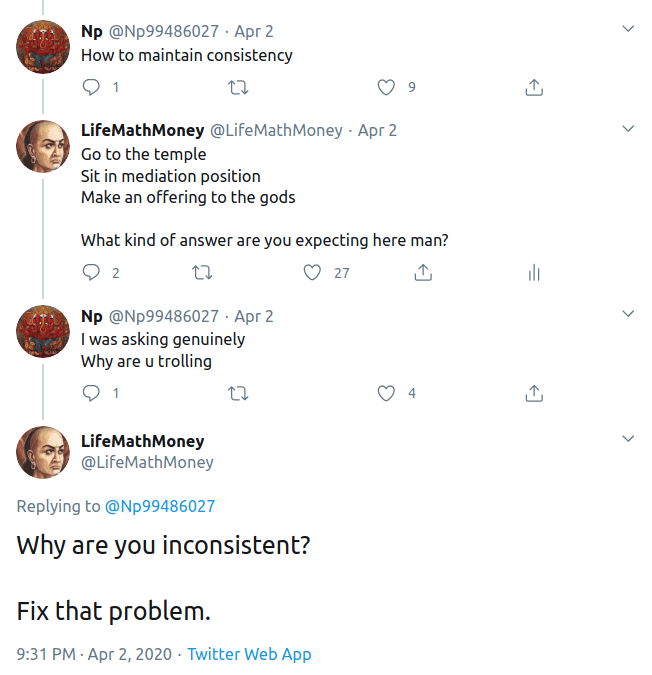Reply to the "Go to the temple" tweet
This screenshot has width=652, height=675.
click(91, 272)
